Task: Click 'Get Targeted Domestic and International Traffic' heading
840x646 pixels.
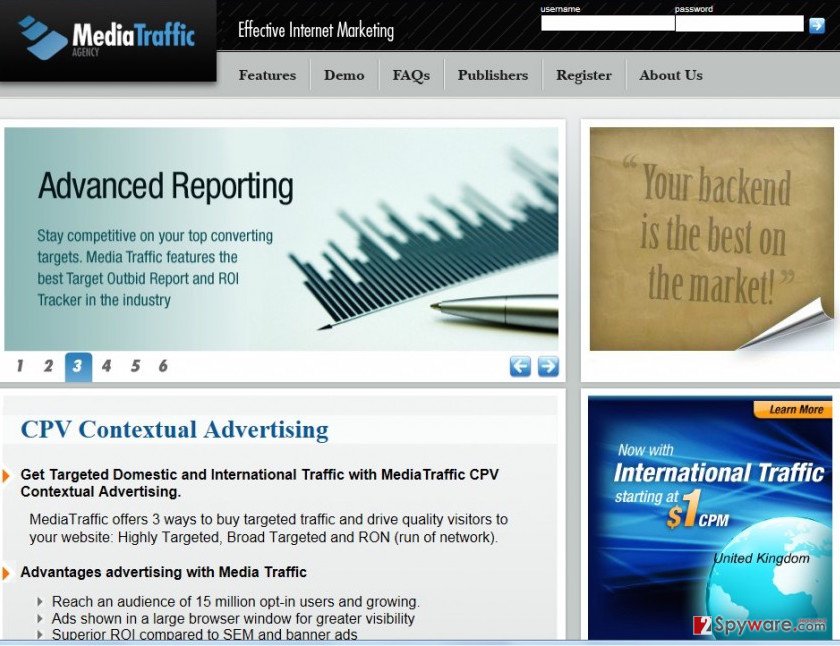Action: [260, 483]
